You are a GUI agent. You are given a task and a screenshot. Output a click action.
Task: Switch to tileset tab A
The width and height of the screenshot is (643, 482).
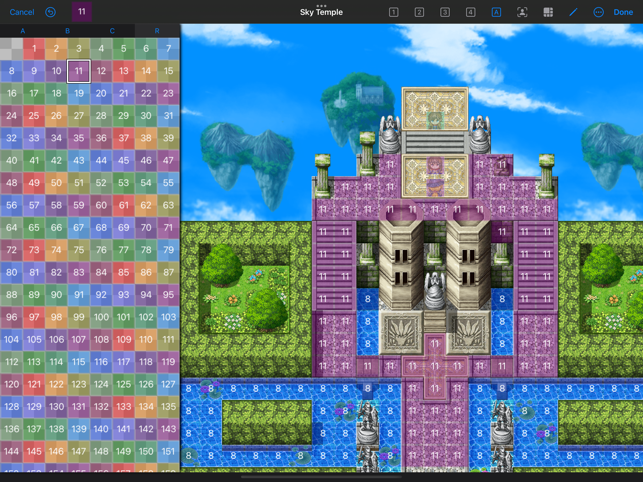23,31
